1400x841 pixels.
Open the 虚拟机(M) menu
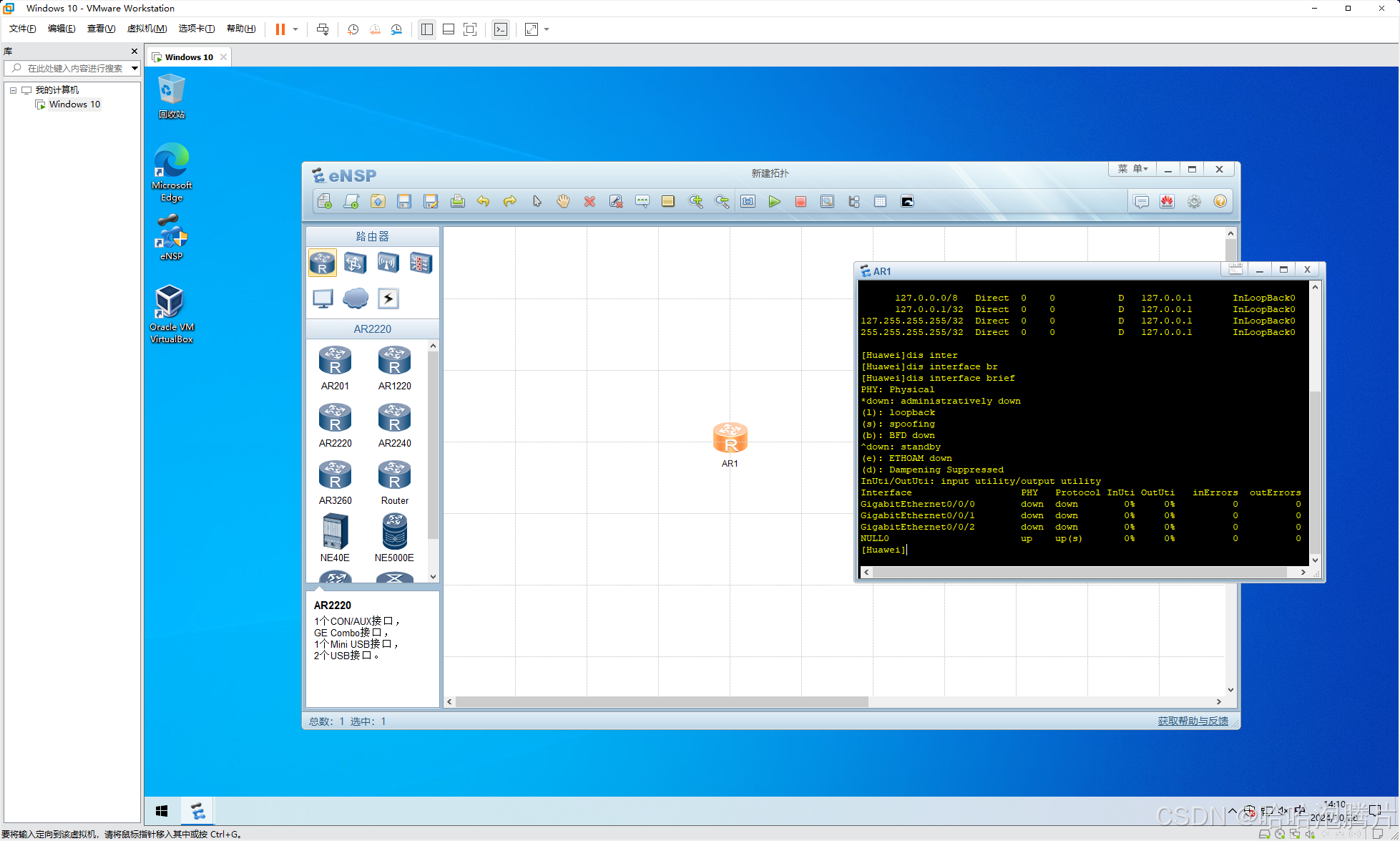point(147,29)
